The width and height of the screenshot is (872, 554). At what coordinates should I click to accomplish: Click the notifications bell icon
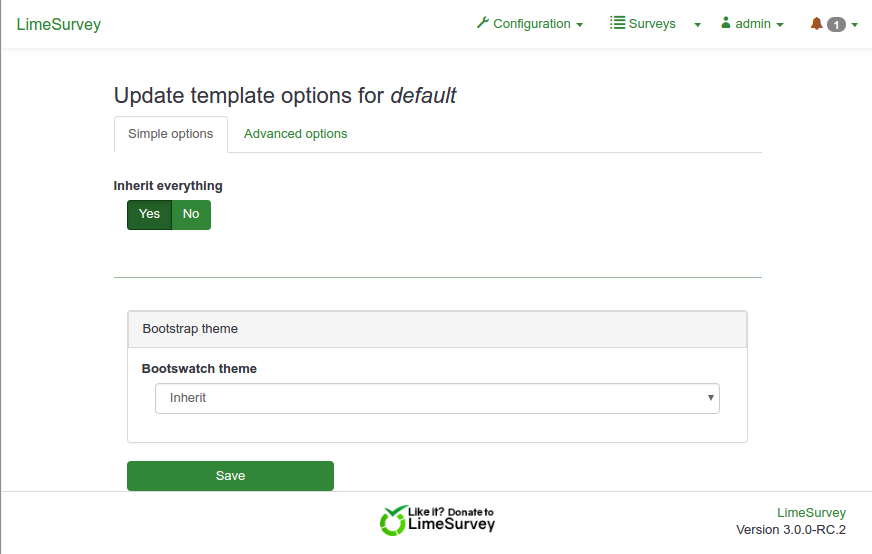click(x=816, y=24)
